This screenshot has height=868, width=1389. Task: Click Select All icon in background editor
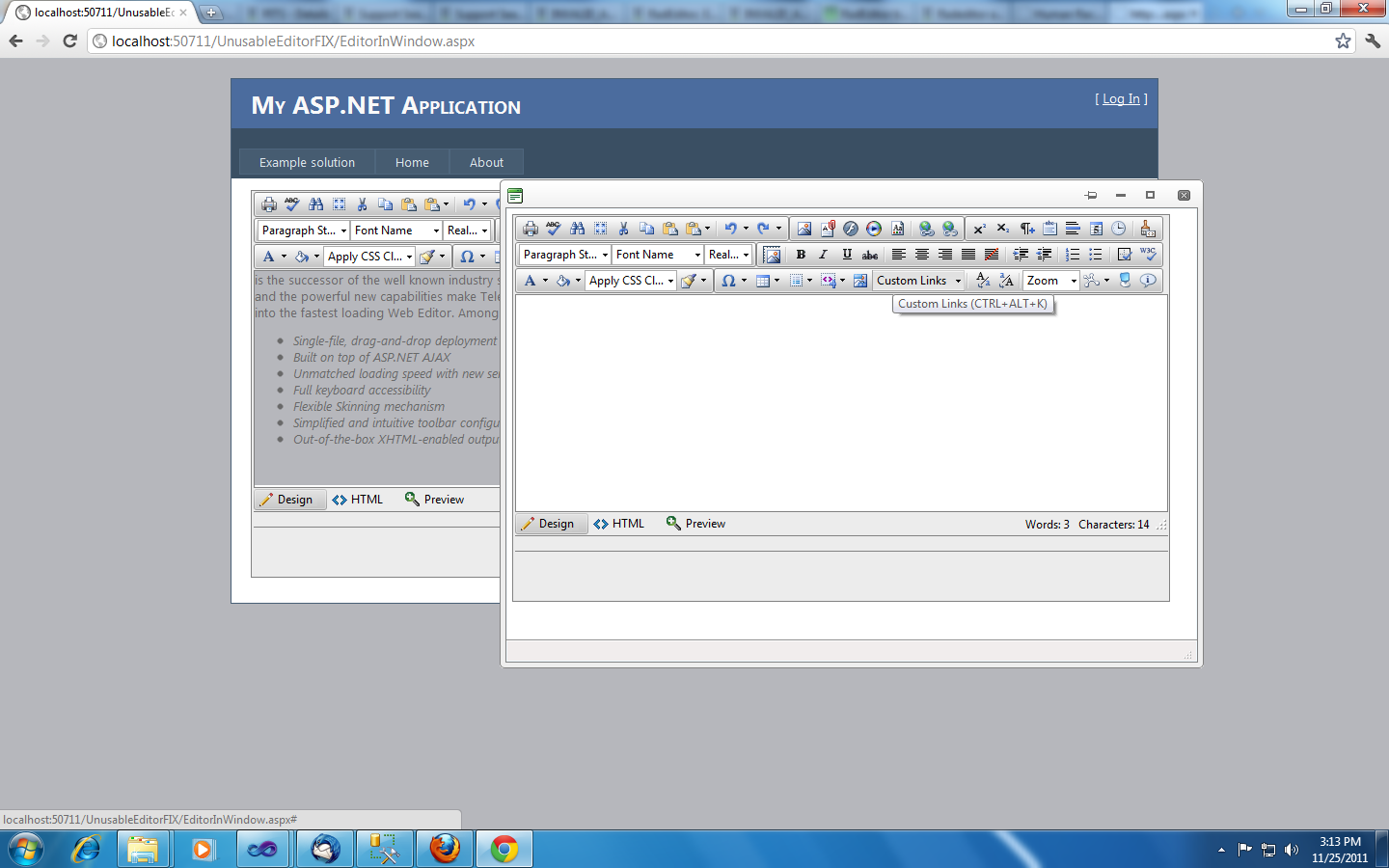tap(339, 204)
